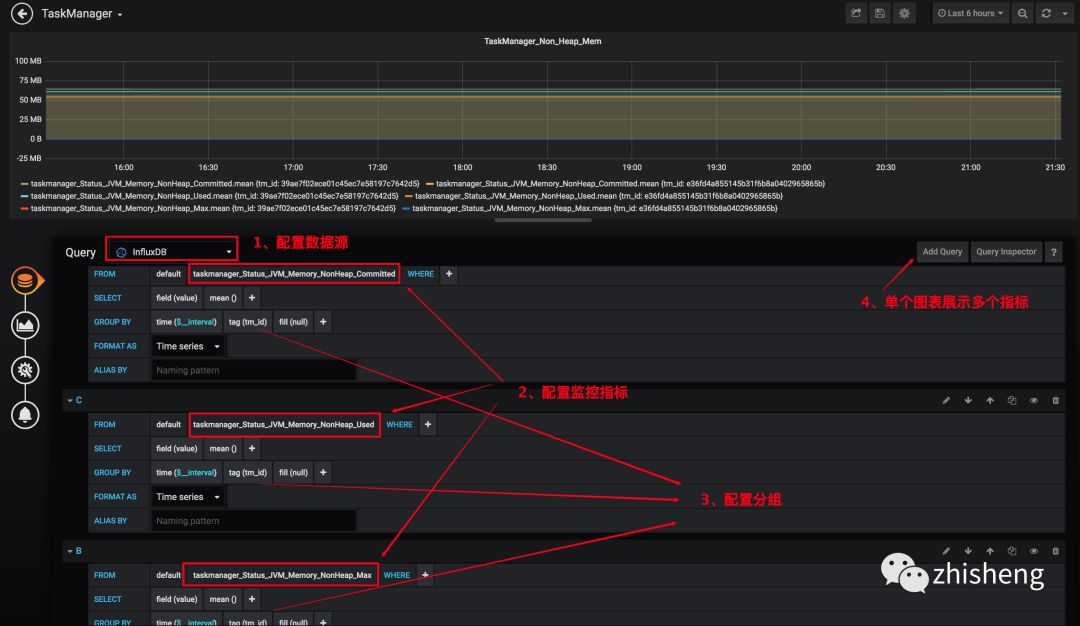Add select function in query B
Viewport: 1080px width, 626px height.
[252, 600]
